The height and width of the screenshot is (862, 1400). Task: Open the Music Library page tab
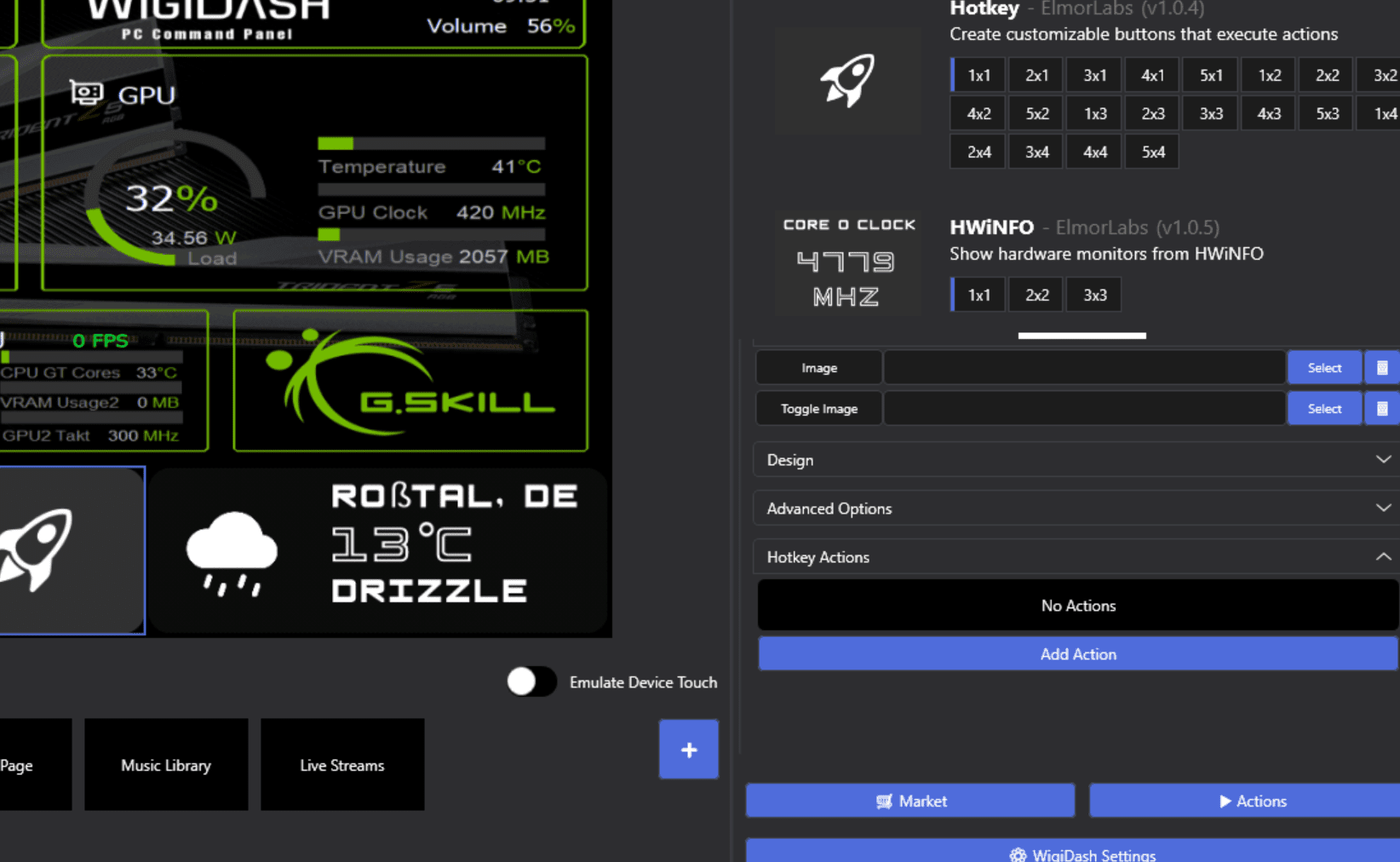point(166,765)
